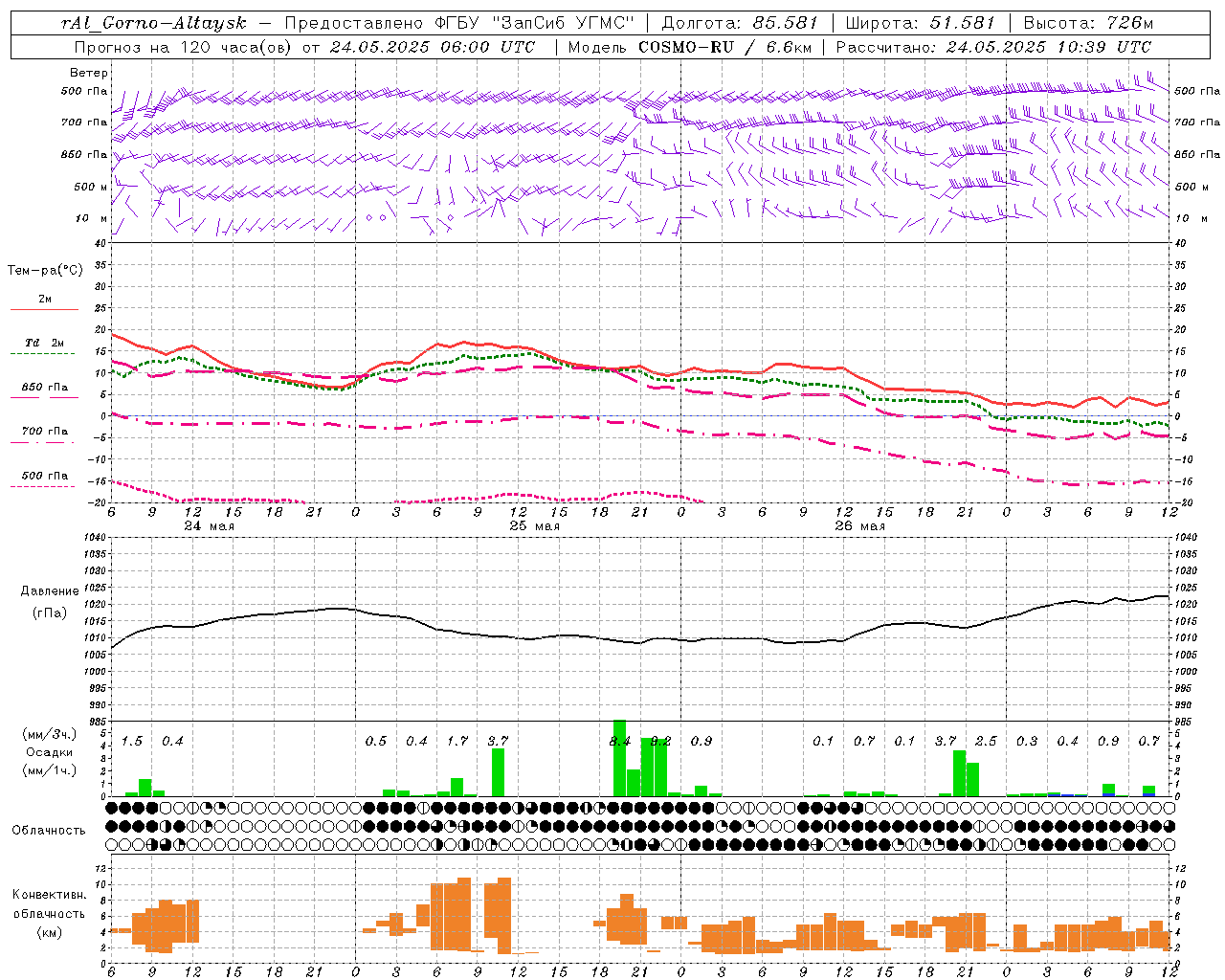The width and height of the screenshot is (1225, 980).
Task: Click the model name COSMO-RU
Action: click(x=686, y=47)
